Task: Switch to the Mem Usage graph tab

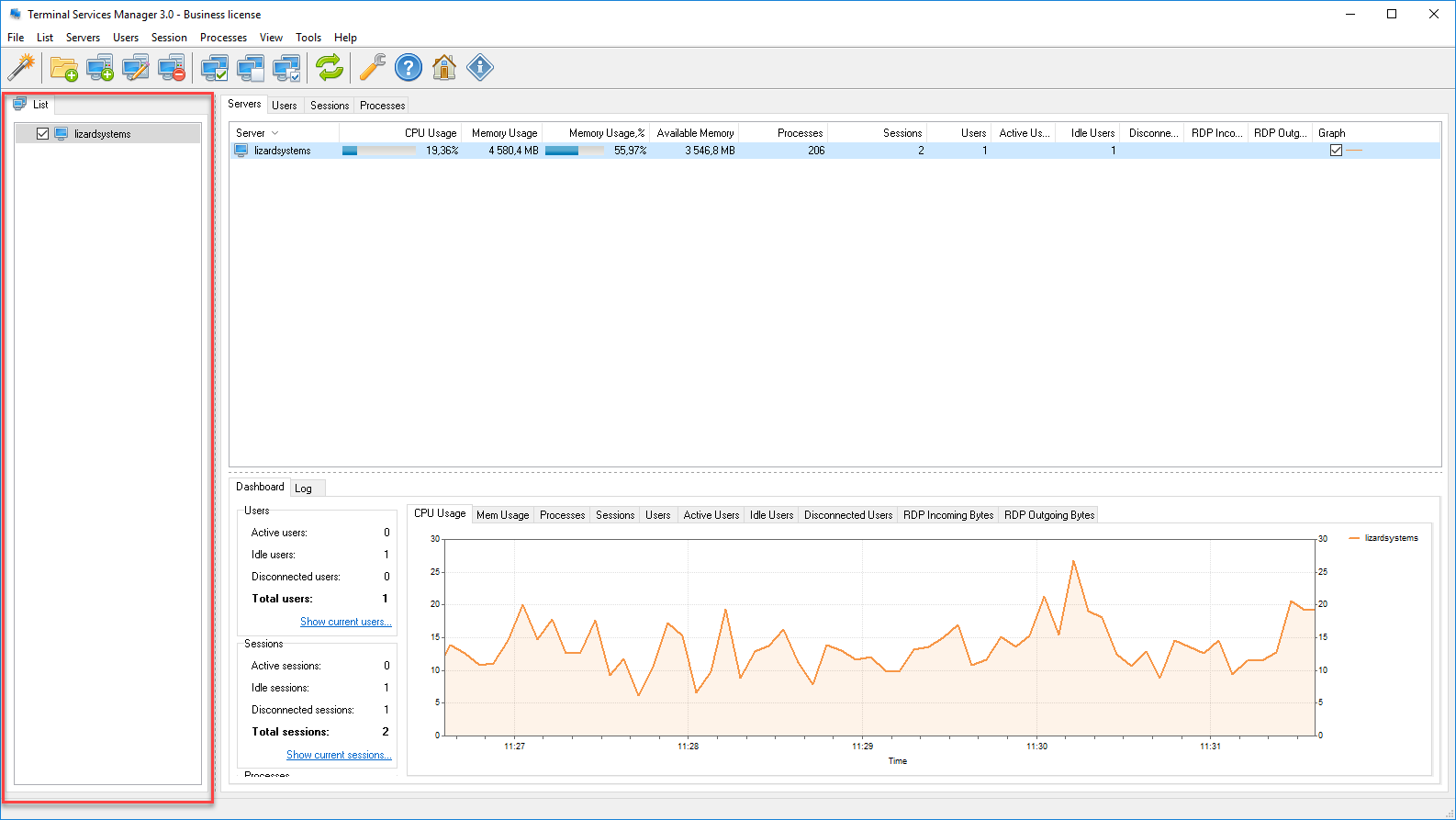Action: tap(502, 515)
